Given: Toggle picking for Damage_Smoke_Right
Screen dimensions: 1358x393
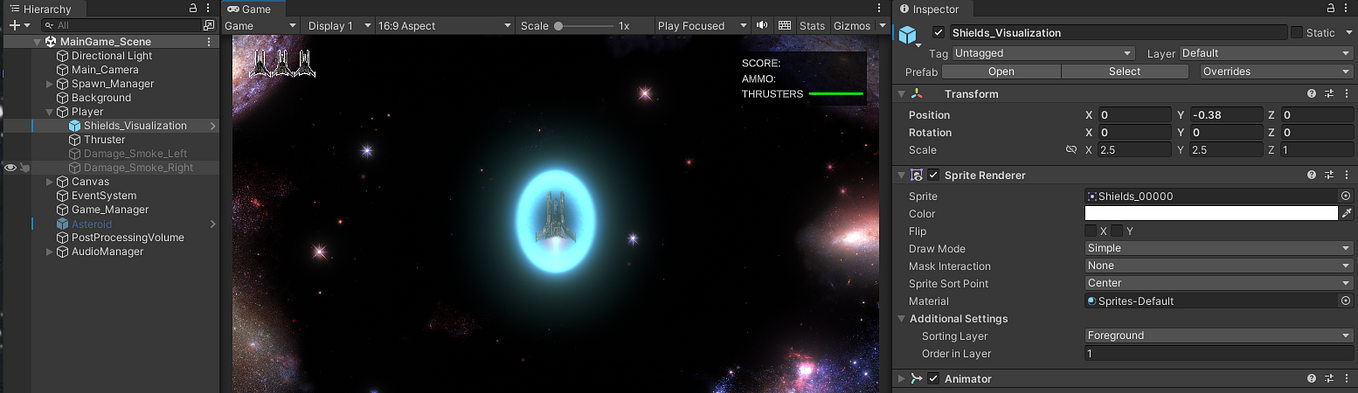Looking at the screenshot, I should [24, 168].
